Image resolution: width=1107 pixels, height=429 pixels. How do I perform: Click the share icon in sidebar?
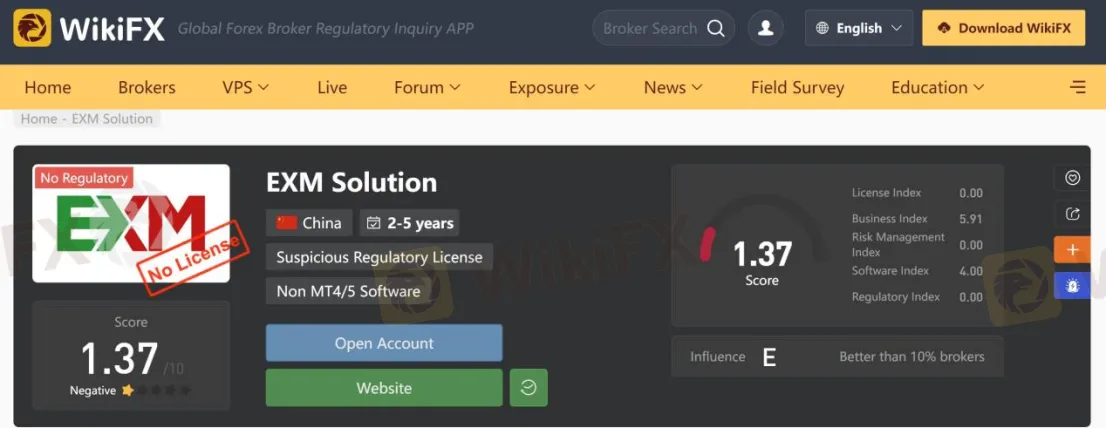point(1072,213)
